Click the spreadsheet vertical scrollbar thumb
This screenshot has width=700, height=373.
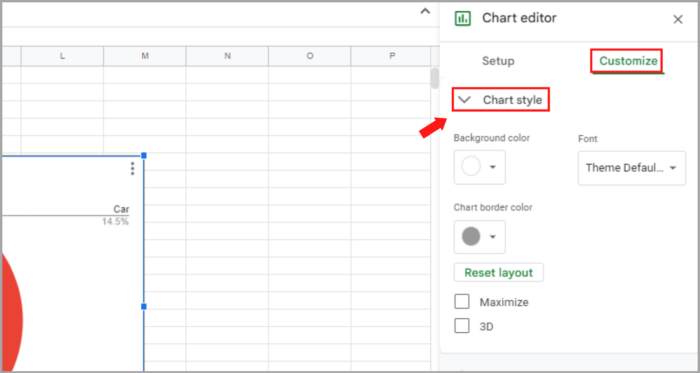click(434, 79)
